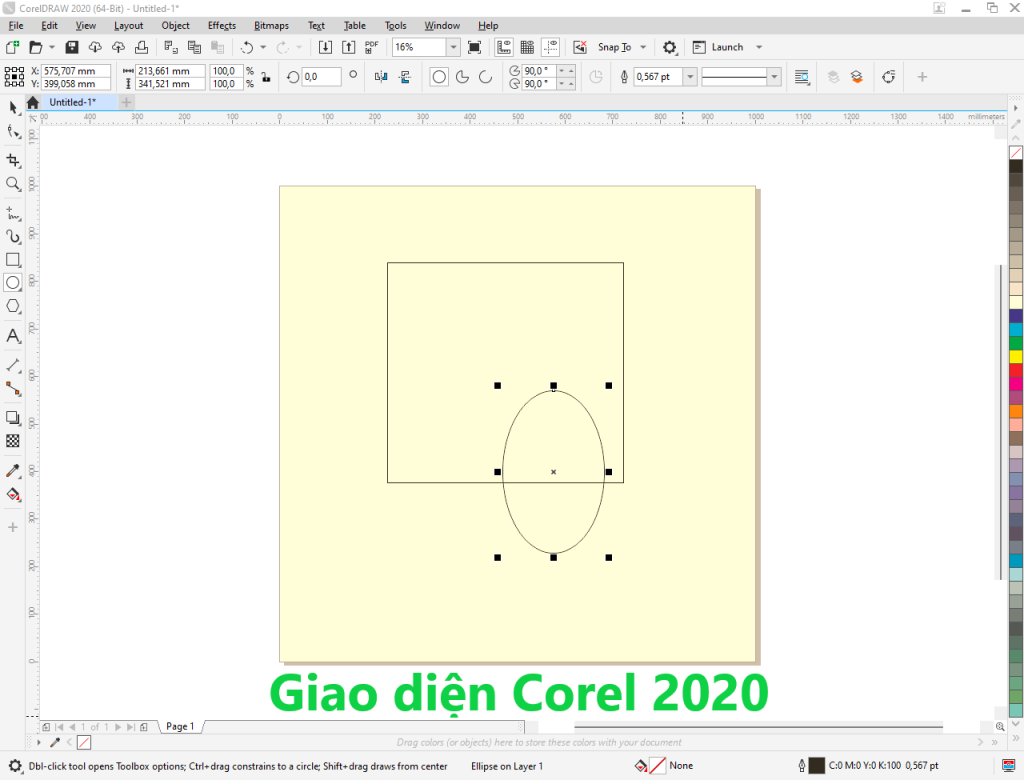Mirror the ellipse vertically
The image size is (1024, 780).
click(405, 77)
